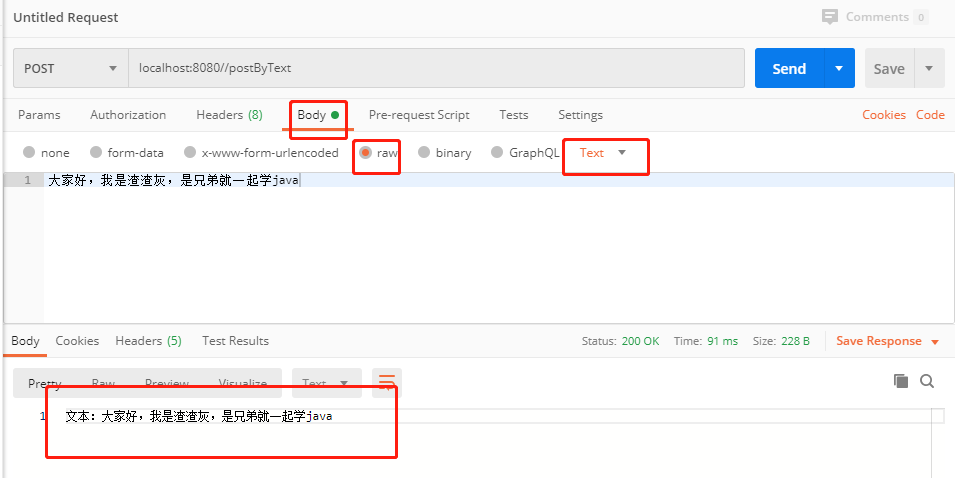This screenshot has width=957, height=478.
Task: Open search in response with magnifier icon
Action: click(x=927, y=381)
